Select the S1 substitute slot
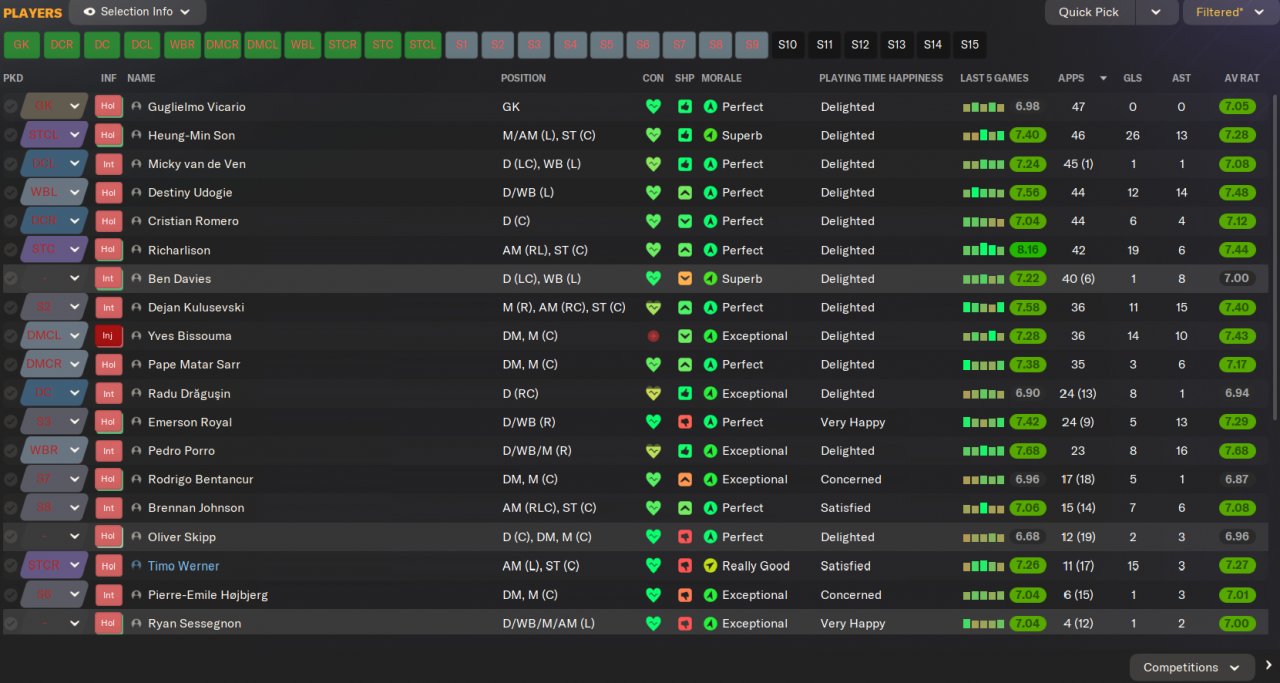Screen dimensions: 1280x683 [x=461, y=45]
